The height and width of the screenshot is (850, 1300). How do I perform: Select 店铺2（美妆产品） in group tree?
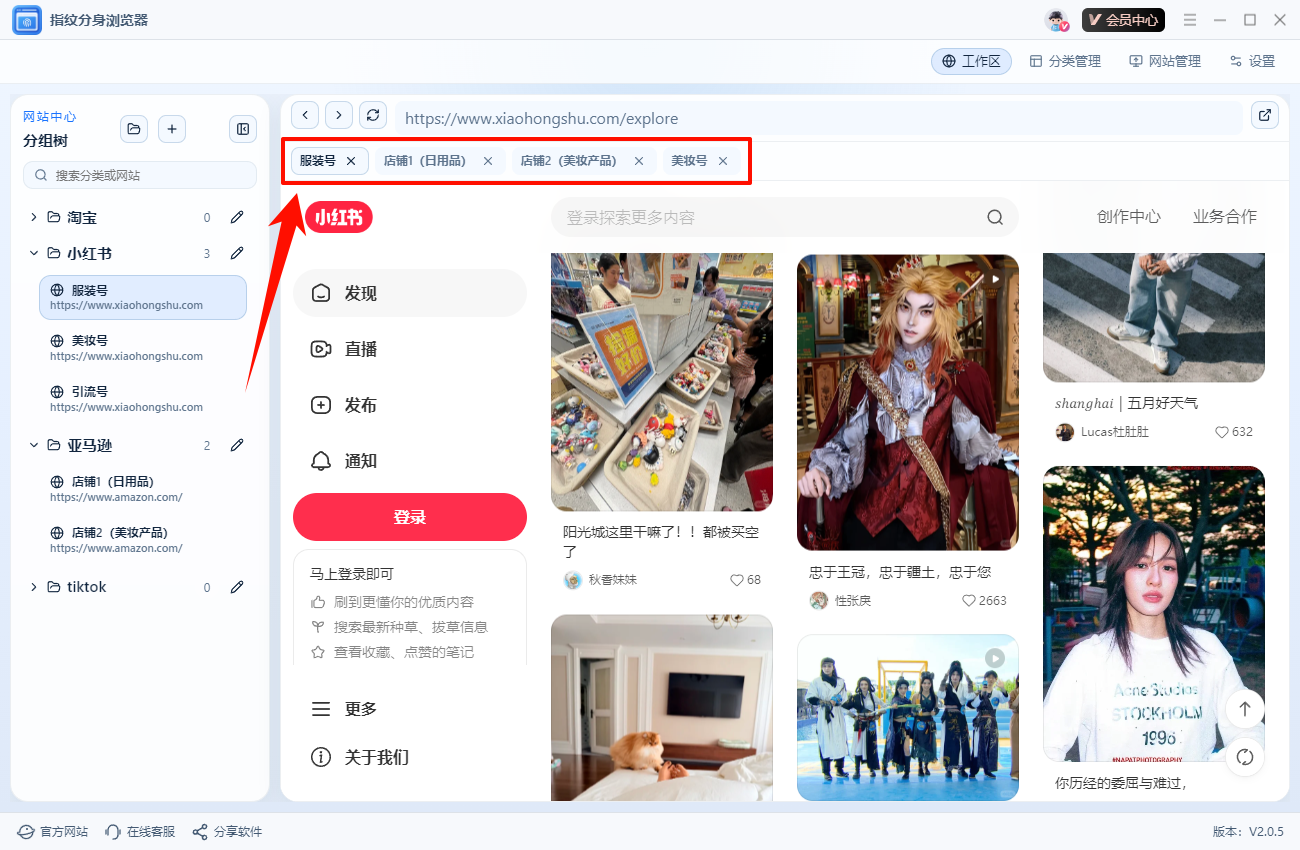(x=143, y=540)
